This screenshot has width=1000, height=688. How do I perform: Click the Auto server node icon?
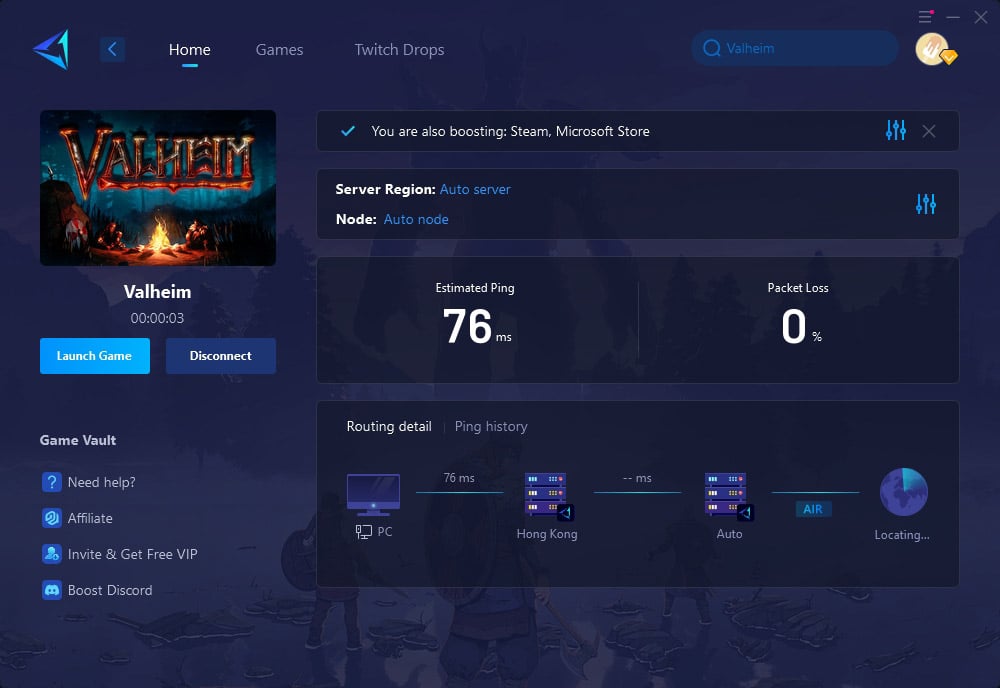728,495
